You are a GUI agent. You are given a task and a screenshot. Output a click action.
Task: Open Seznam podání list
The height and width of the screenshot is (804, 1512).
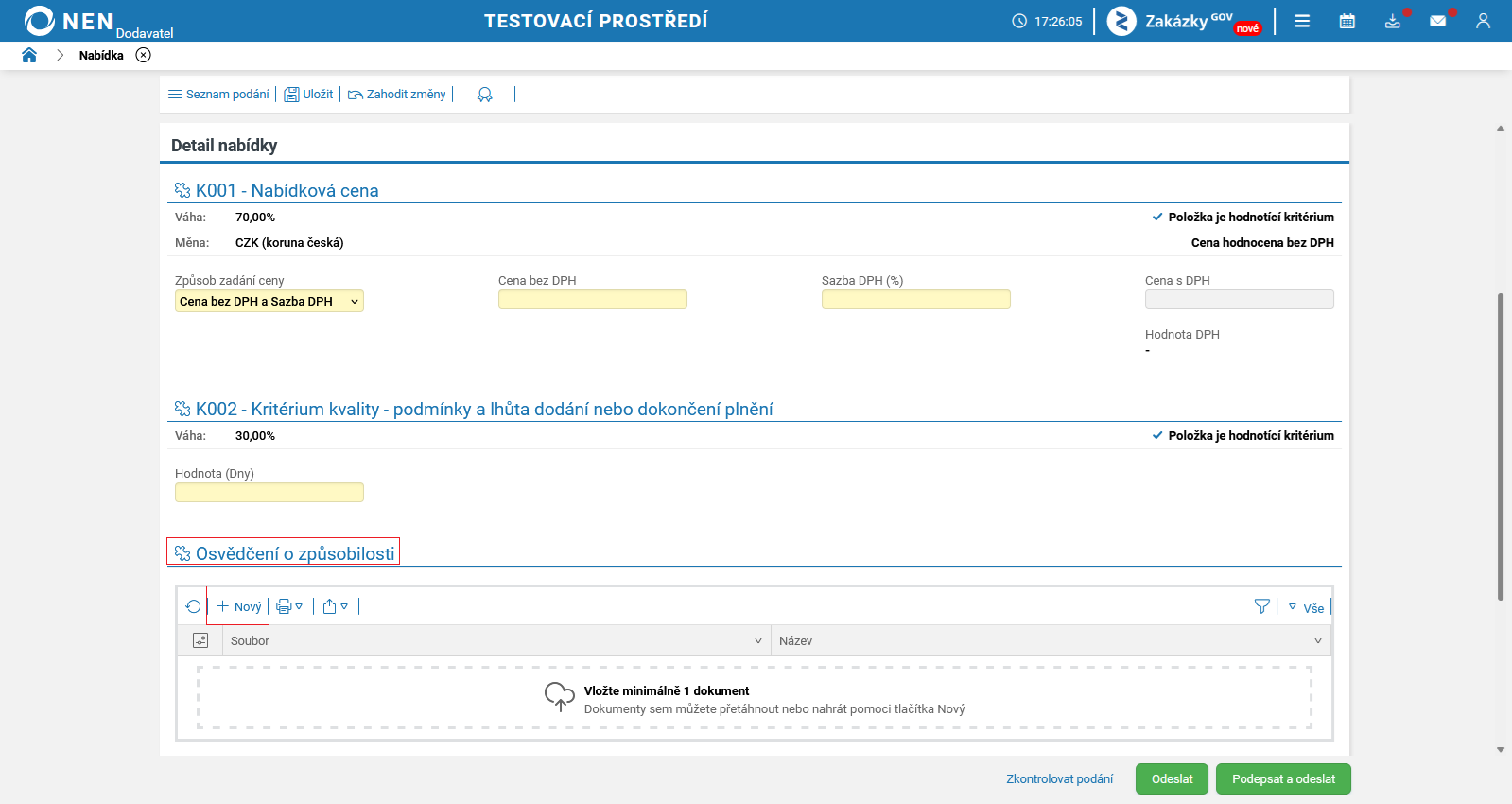[x=218, y=95]
